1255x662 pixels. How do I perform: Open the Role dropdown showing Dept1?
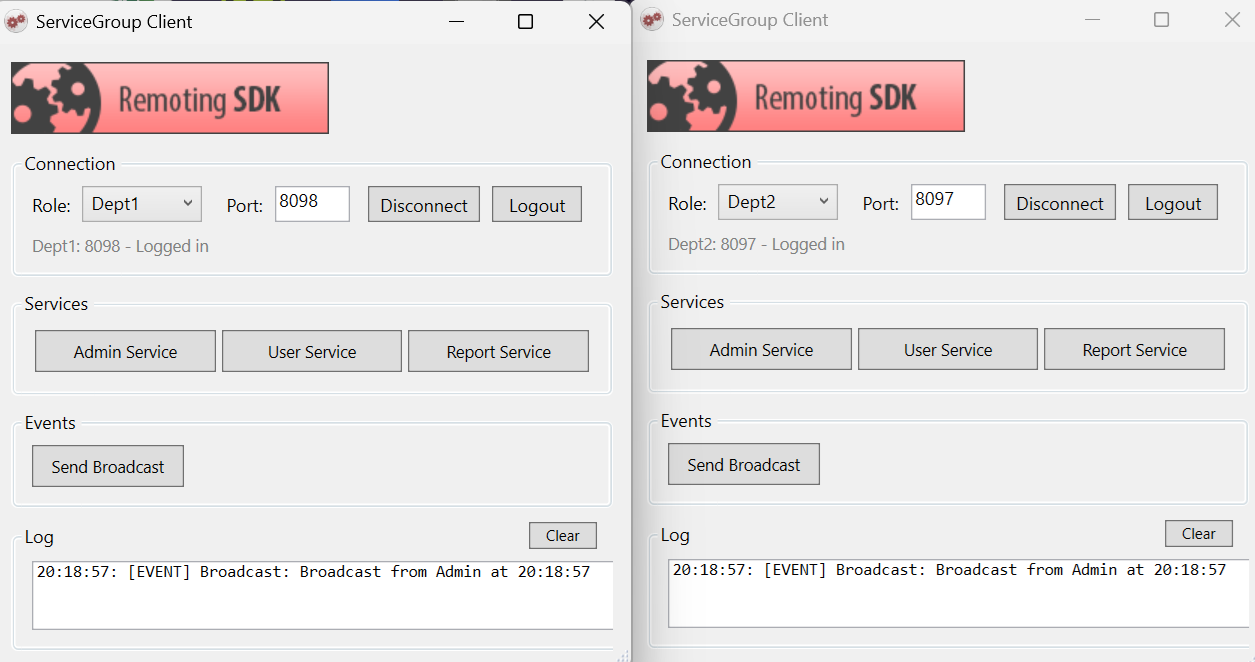click(142, 204)
